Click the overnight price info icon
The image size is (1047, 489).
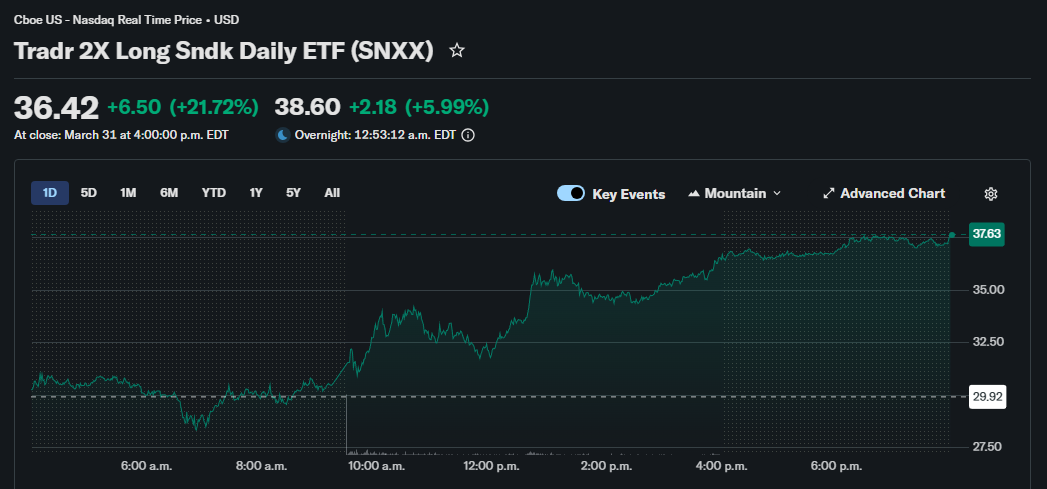coord(469,135)
